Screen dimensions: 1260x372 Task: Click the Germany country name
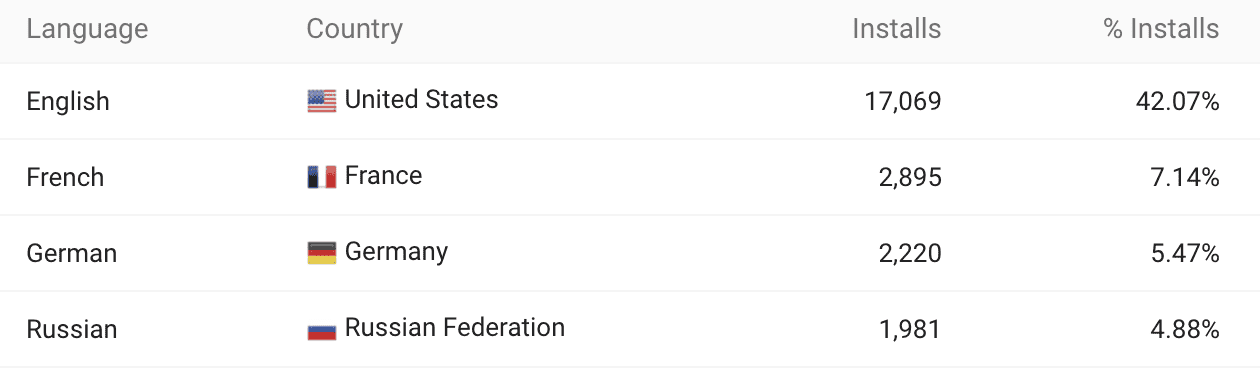pos(396,252)
